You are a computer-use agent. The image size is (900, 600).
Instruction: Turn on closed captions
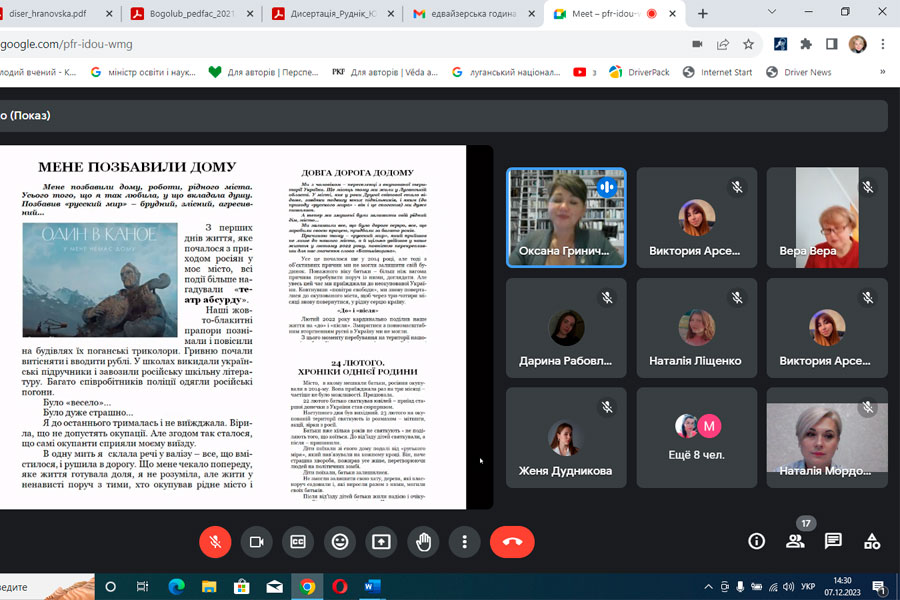click(x=297, y=541)
